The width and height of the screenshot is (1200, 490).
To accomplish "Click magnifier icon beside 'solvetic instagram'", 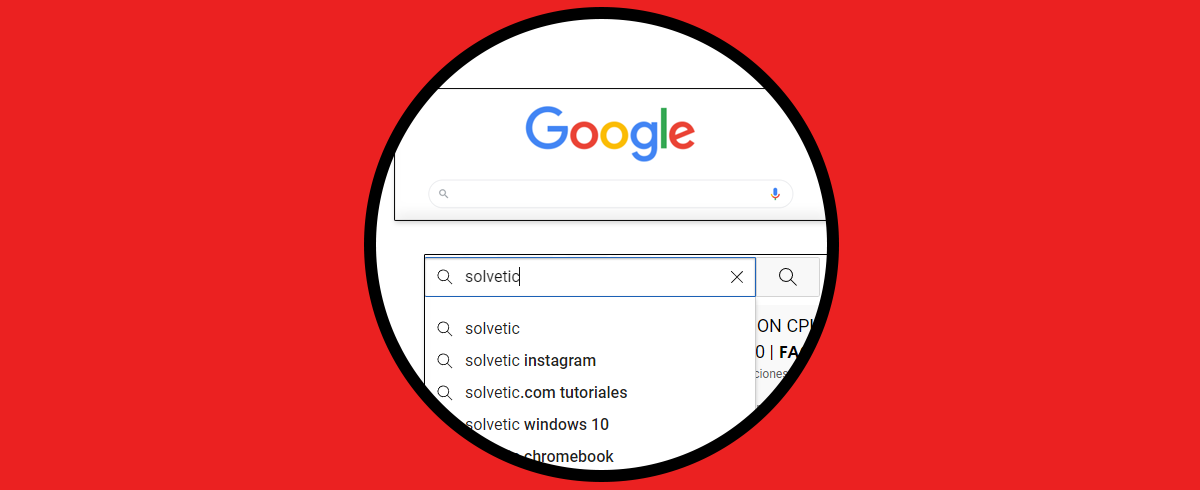I will pos(444,360).
